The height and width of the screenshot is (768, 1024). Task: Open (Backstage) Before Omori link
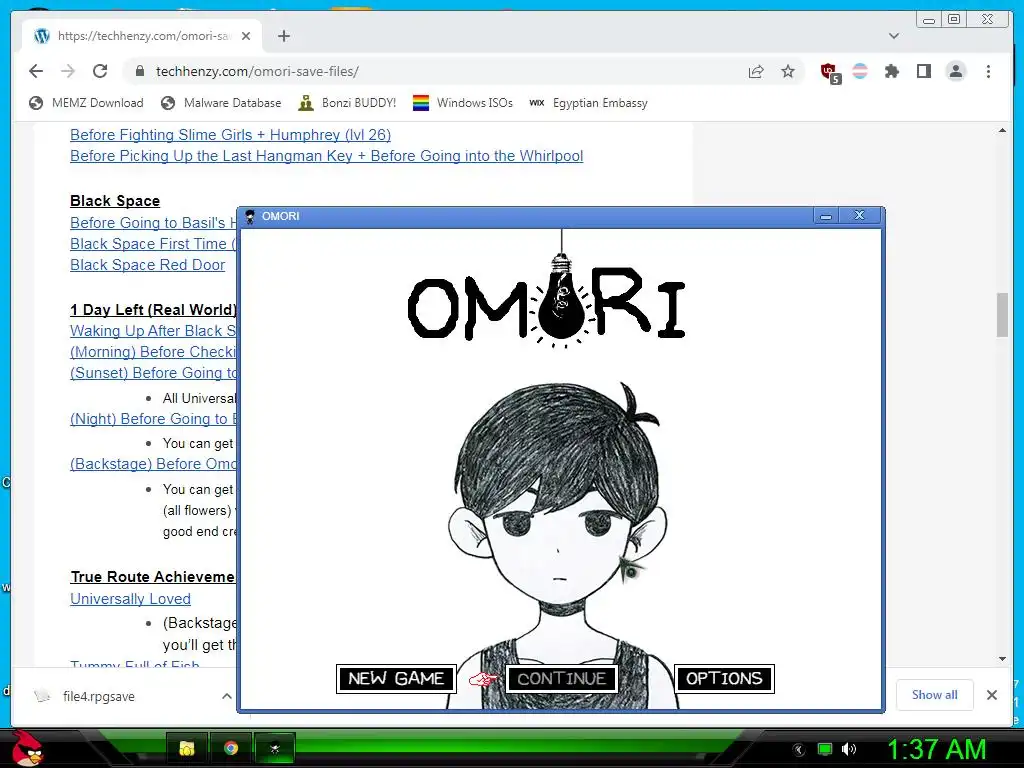tap(153, 464)
